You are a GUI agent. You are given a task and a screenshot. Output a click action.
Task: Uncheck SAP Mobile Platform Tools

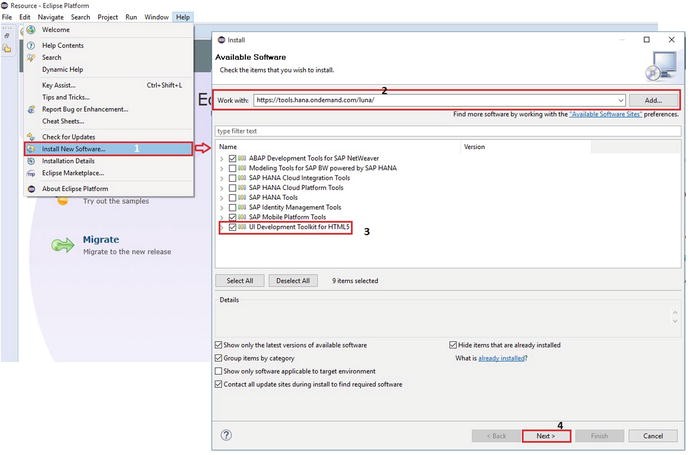point(232,217)
